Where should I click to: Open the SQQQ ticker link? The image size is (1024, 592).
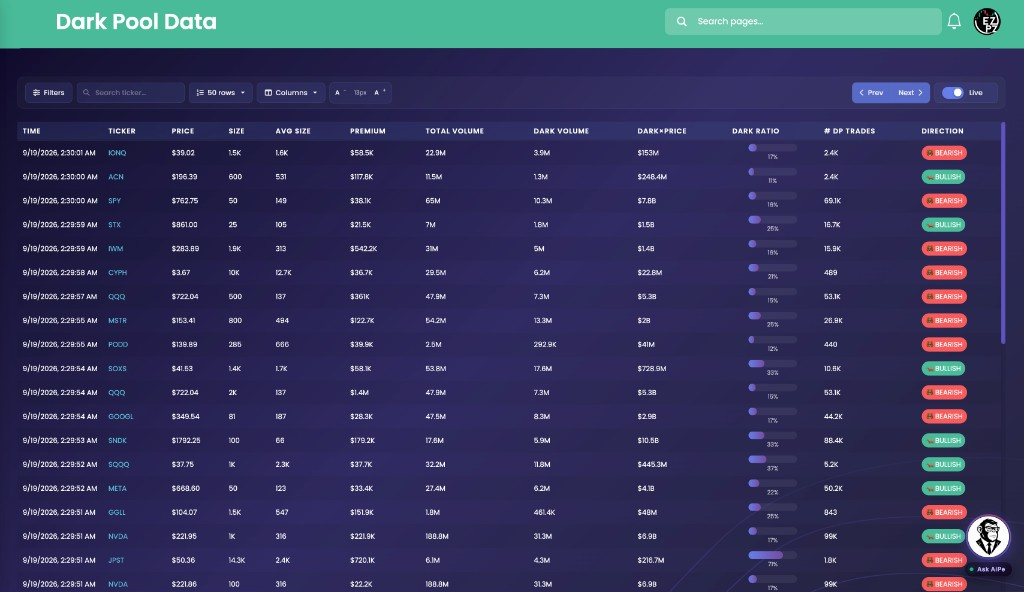(119, 465)
